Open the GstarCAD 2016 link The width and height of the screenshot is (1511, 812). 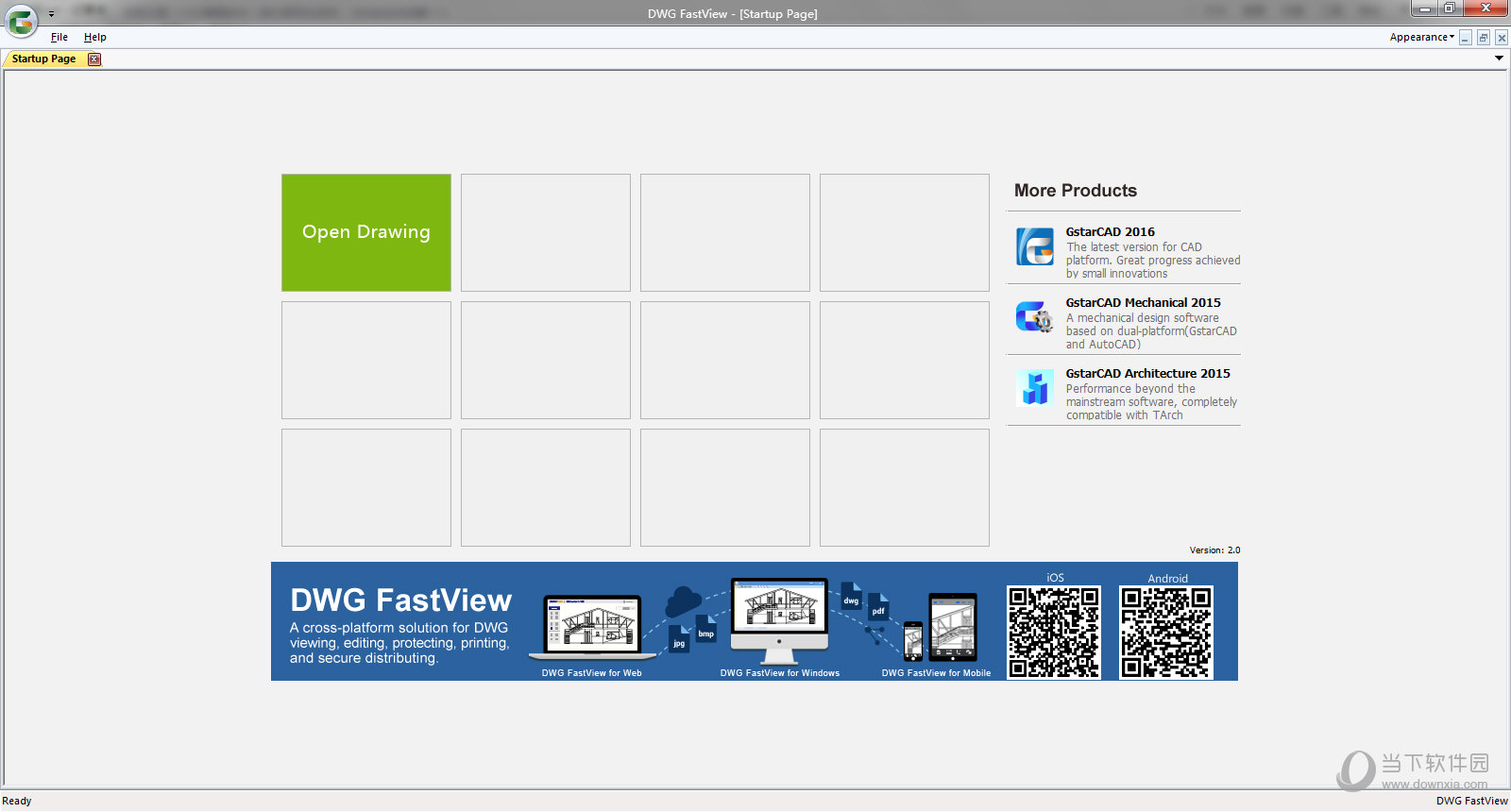point(1111,232)
